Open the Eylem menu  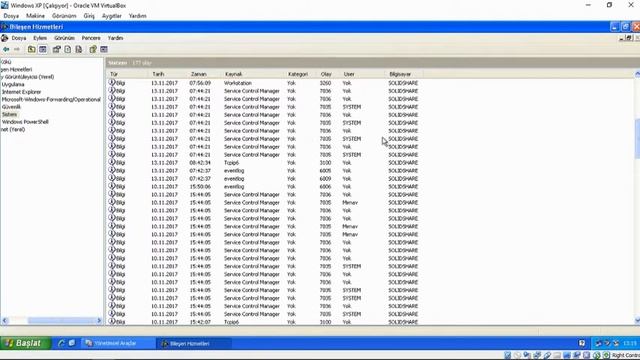(x=40, y=38)
